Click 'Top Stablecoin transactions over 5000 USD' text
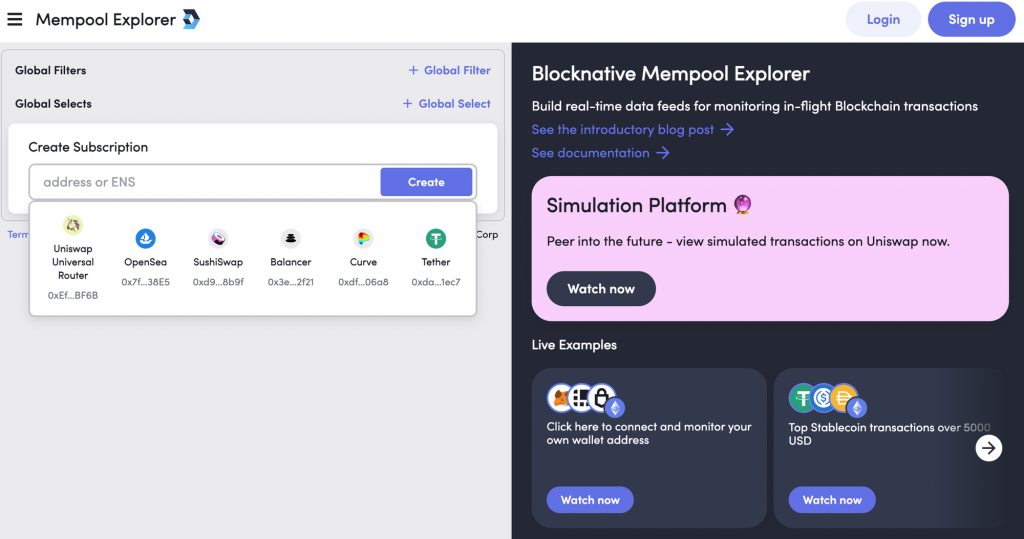Screen dimensions: 1024x539 click(x=889, y=434)
